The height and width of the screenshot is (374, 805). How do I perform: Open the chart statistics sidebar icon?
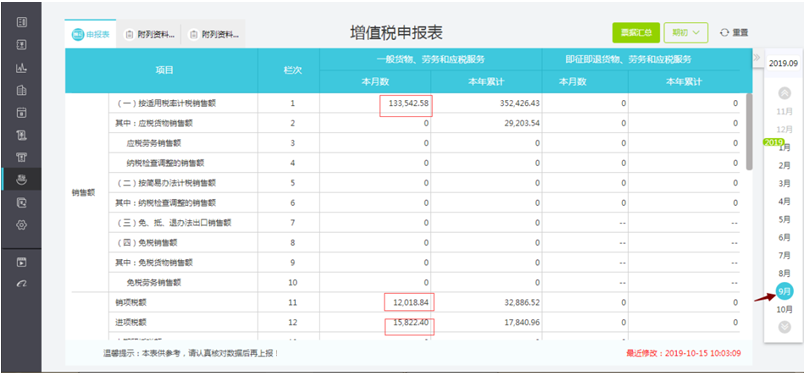pos(22,67)
